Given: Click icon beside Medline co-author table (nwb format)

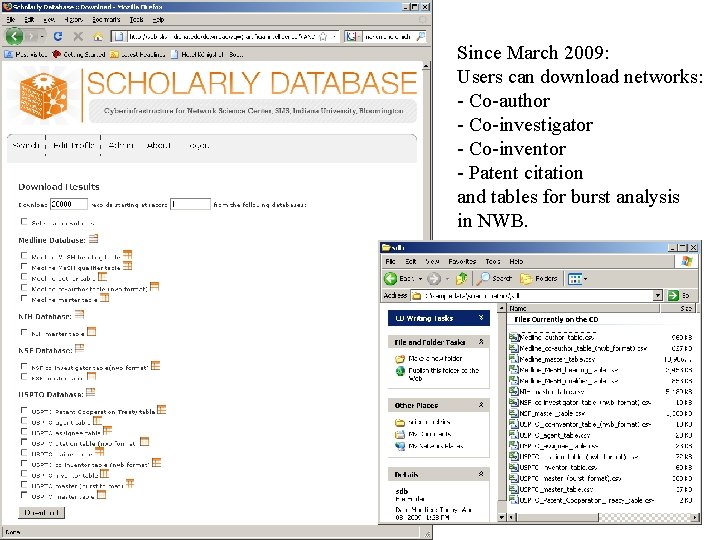Looking at the screenshot, I should point(154,287).
